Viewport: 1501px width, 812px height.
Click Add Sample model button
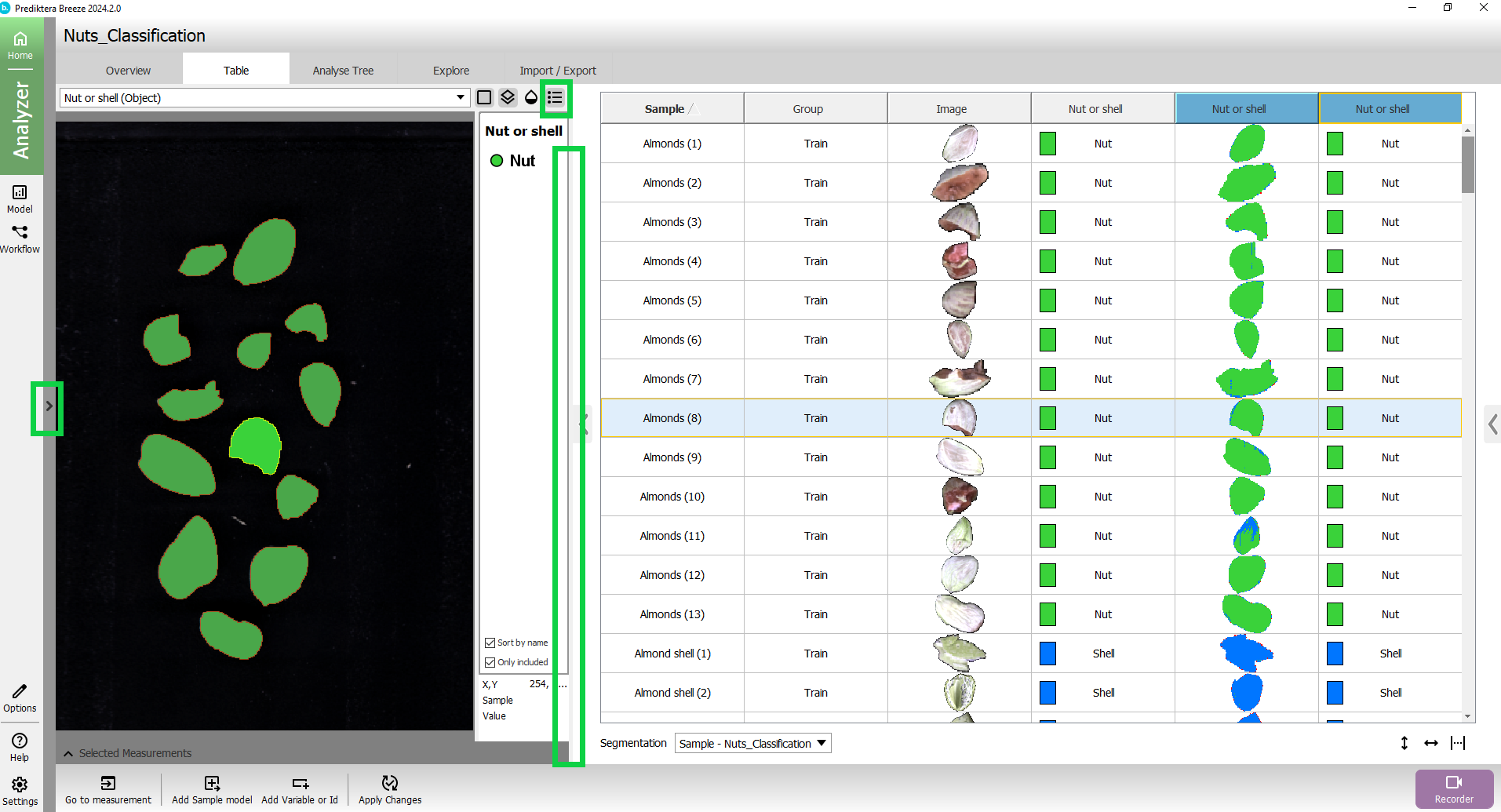pyautogui.click(x=212, y=789)
